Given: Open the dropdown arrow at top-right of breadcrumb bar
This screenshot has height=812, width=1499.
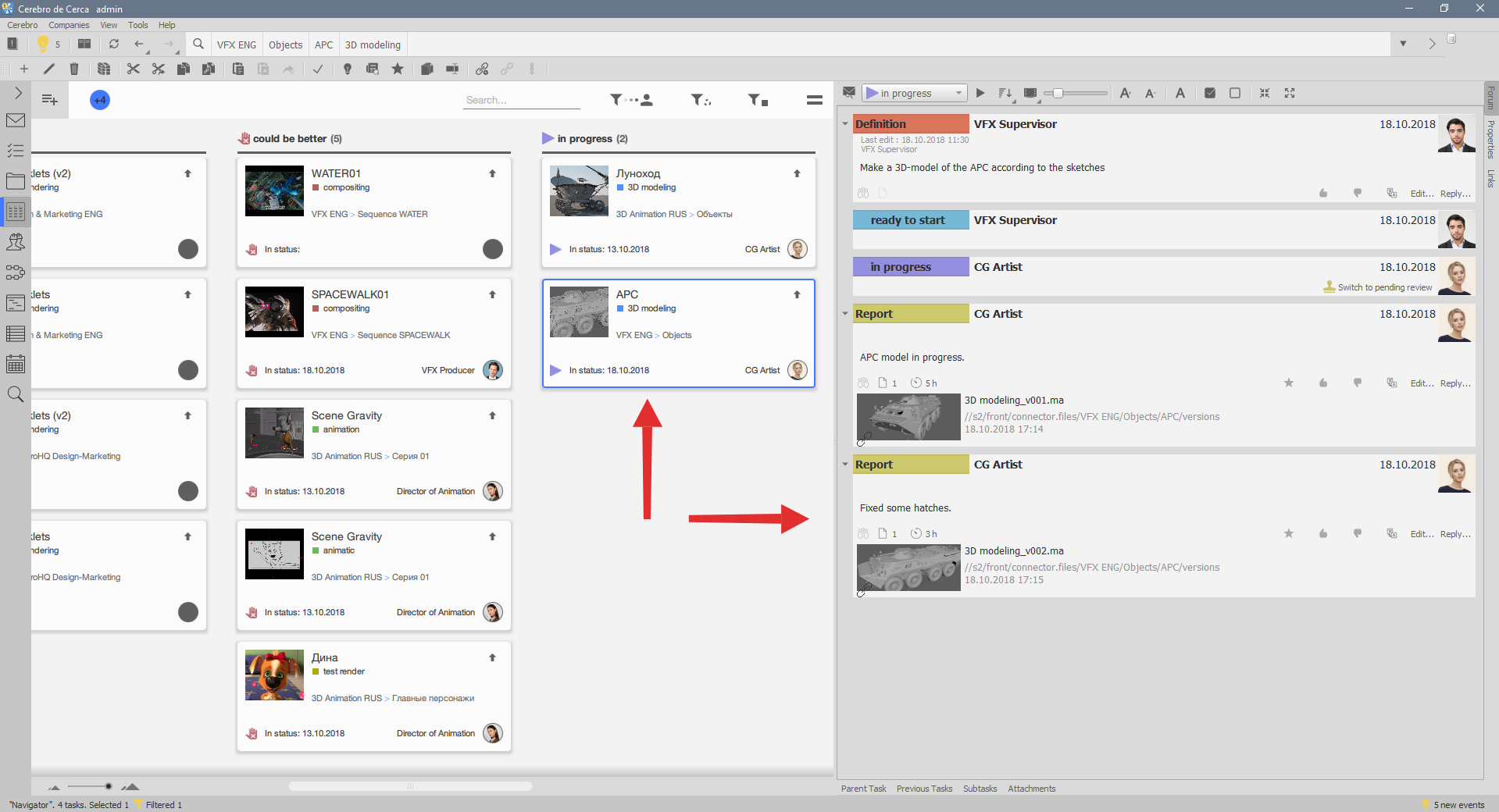Looking at the screenshot, I should tap(1403, 44).
